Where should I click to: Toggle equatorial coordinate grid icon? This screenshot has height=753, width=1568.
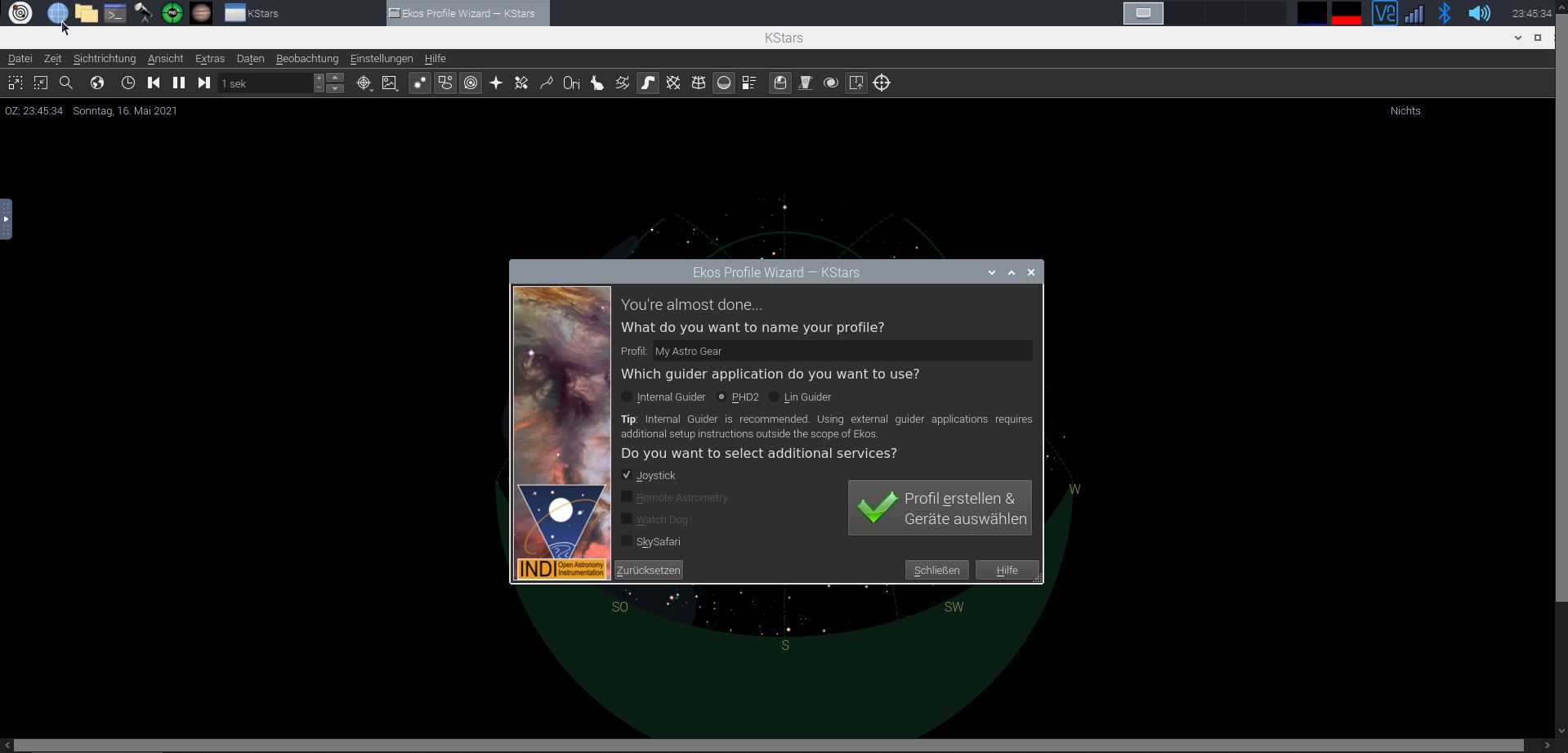(673, 83)
